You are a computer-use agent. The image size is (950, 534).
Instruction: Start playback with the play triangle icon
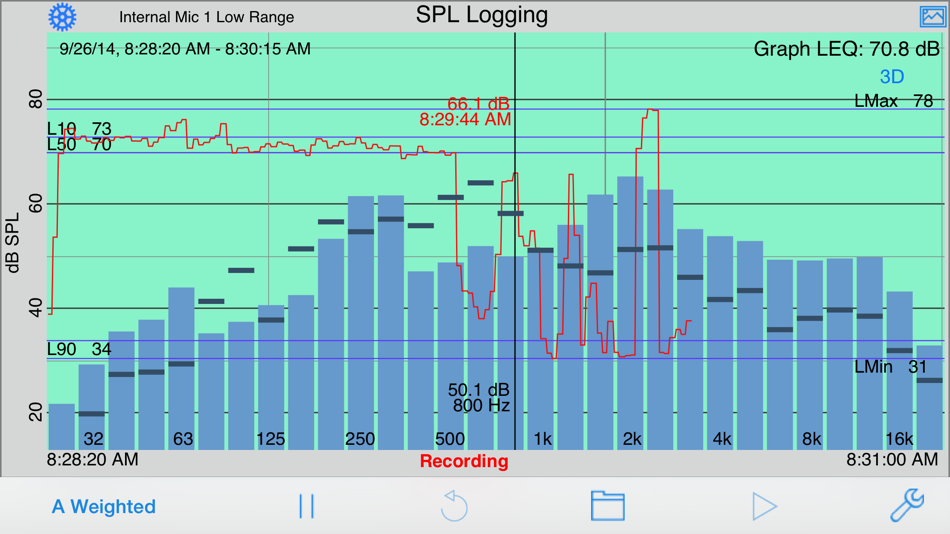(764, 506)
